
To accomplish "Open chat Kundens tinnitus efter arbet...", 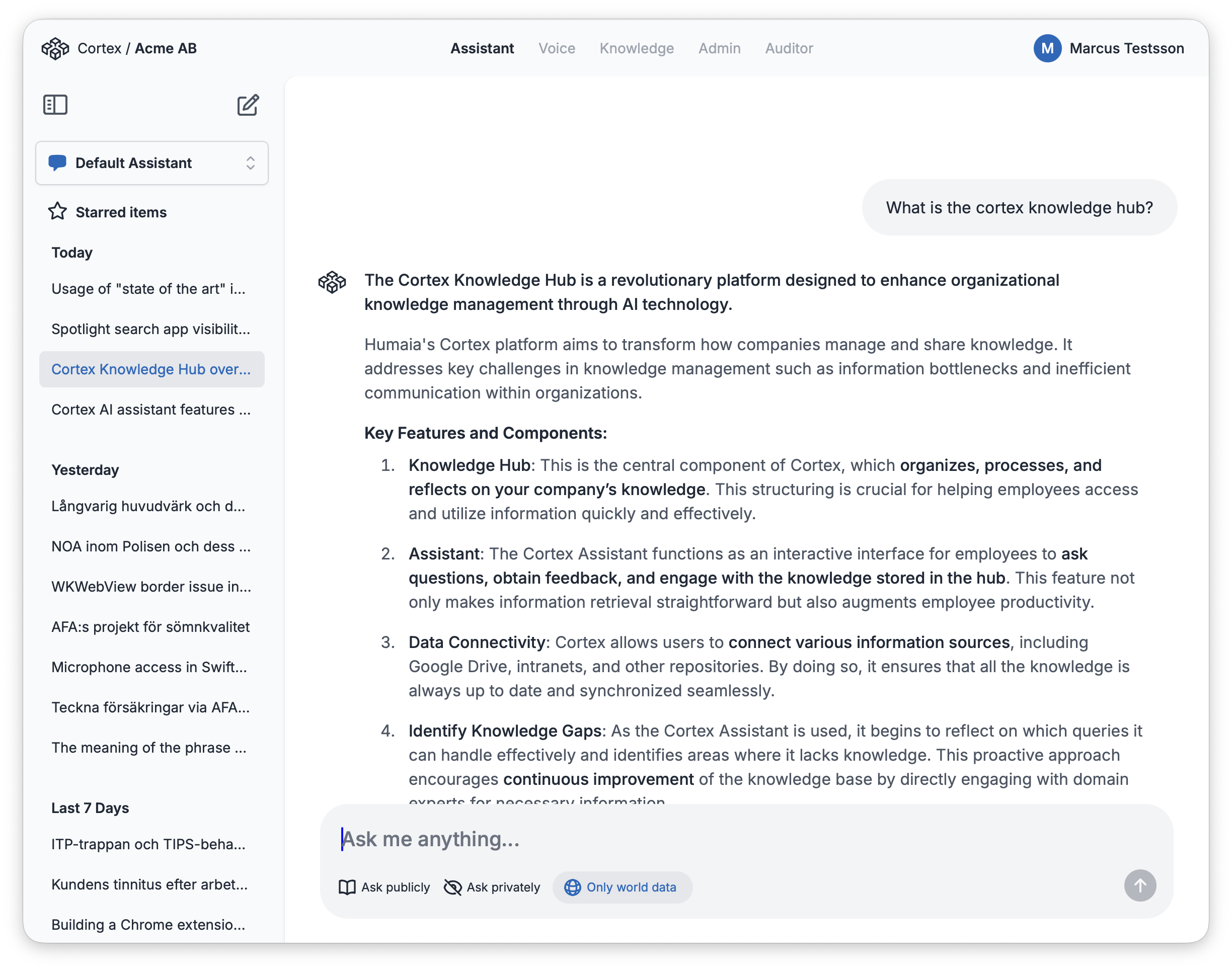I will tap(151, 884).
